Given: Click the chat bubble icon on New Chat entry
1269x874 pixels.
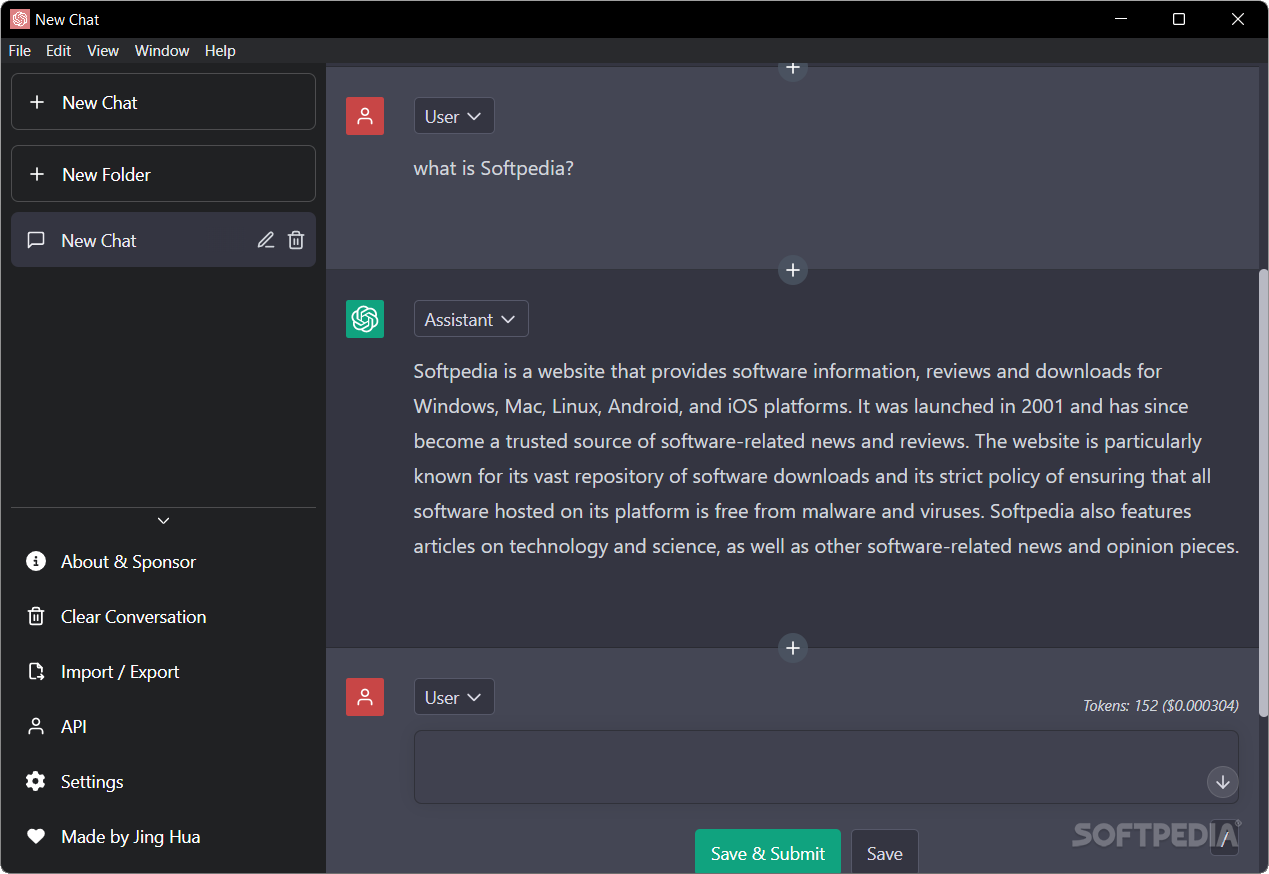Looking at the screenshot, I should coord(36,240).
